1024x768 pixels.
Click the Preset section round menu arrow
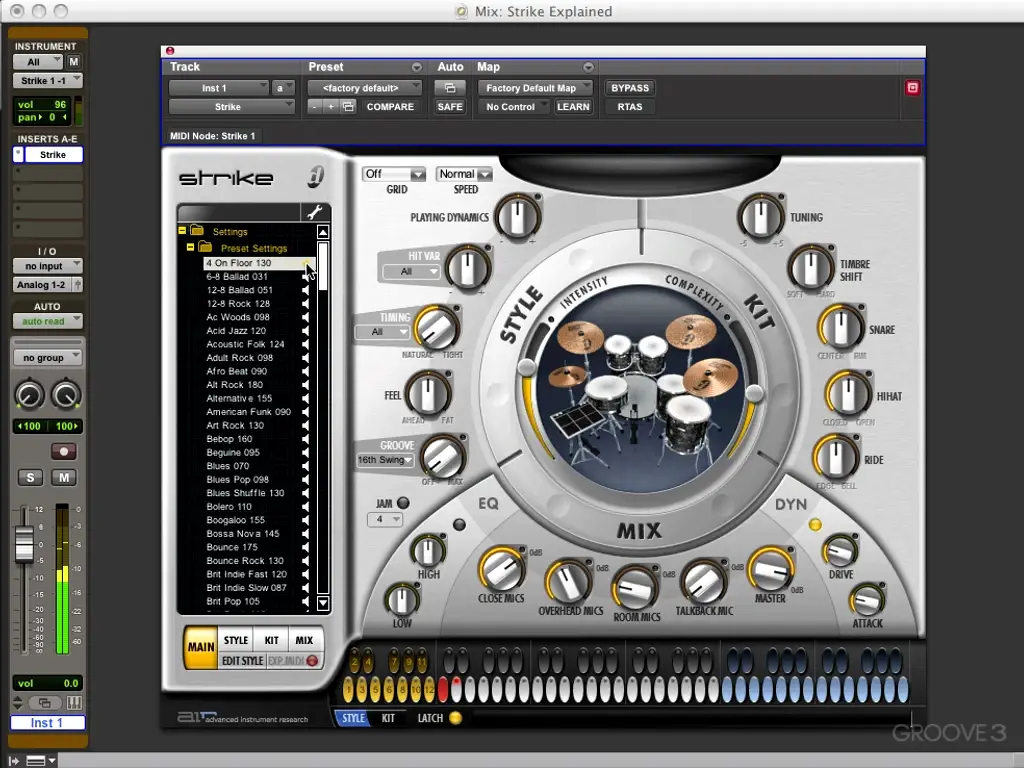[417, 67]
